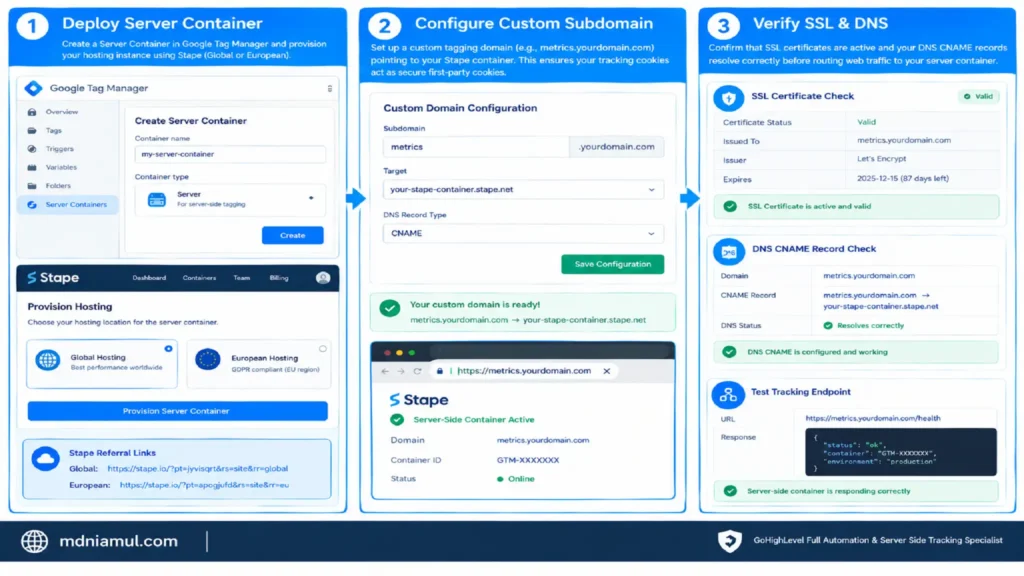1024x576 pixels.
Task: Click the browser back arrow
Action: click(x=385, y=371)
